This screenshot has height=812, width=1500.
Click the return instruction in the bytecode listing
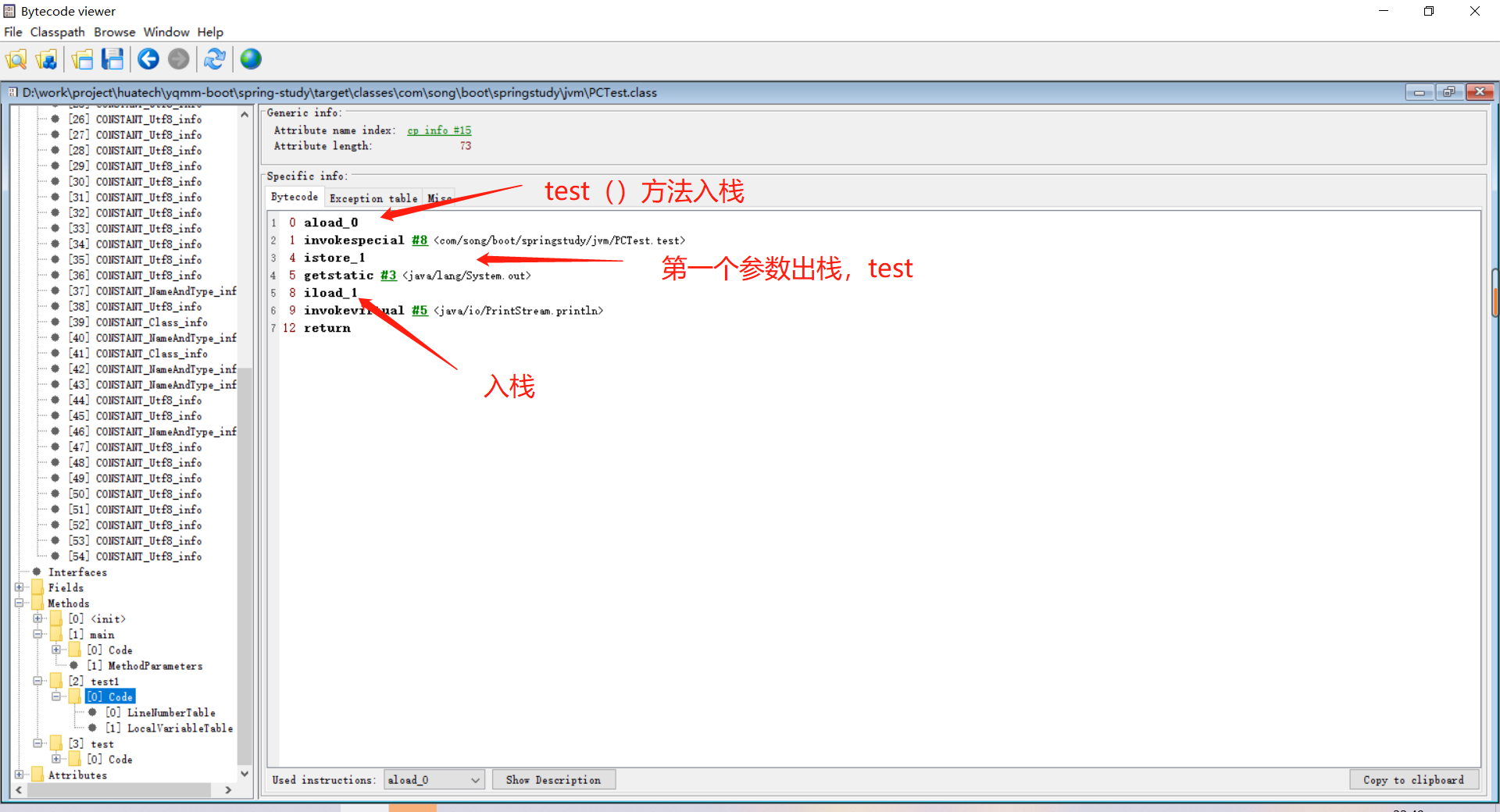click(x=327, y=328)
